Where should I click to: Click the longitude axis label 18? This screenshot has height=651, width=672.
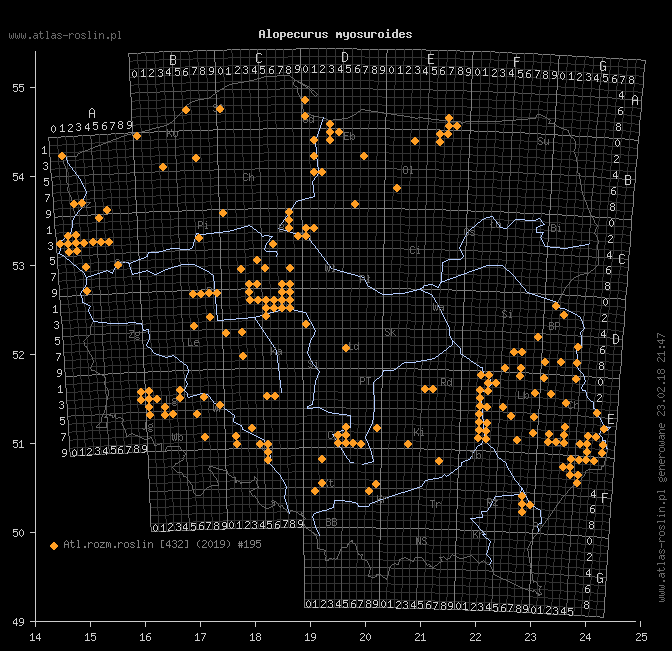click(255, 637)
